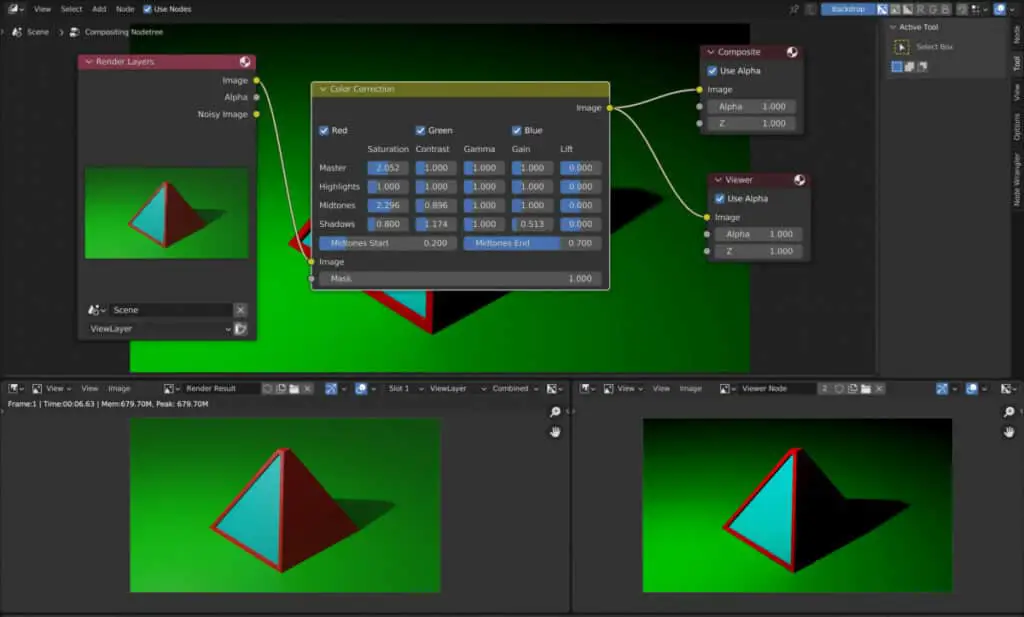
Task: Open the editor type selector icon in Compositor header
Action: click(12, 8)
